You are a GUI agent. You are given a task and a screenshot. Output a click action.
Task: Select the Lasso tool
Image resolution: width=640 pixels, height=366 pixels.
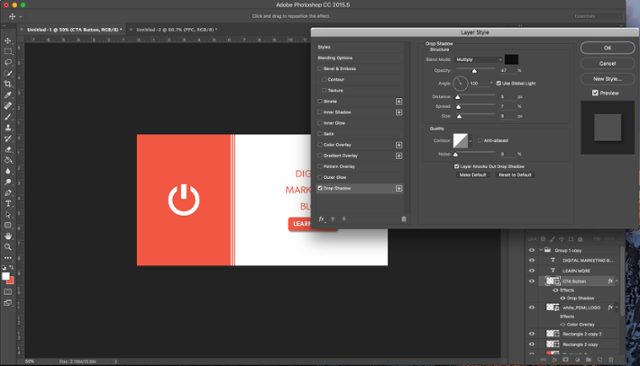[8, 62]
